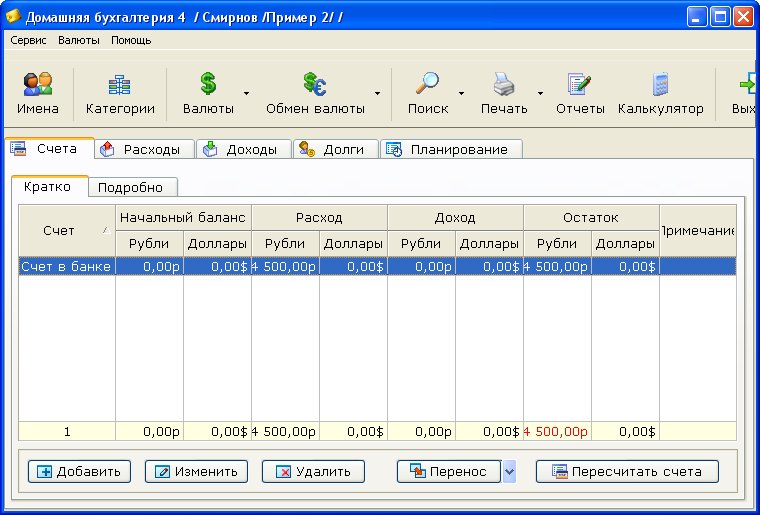This screenshot has height=515, width=760.
Task: Open the Валюты menu in menu bar
Action: click(79, 40)
